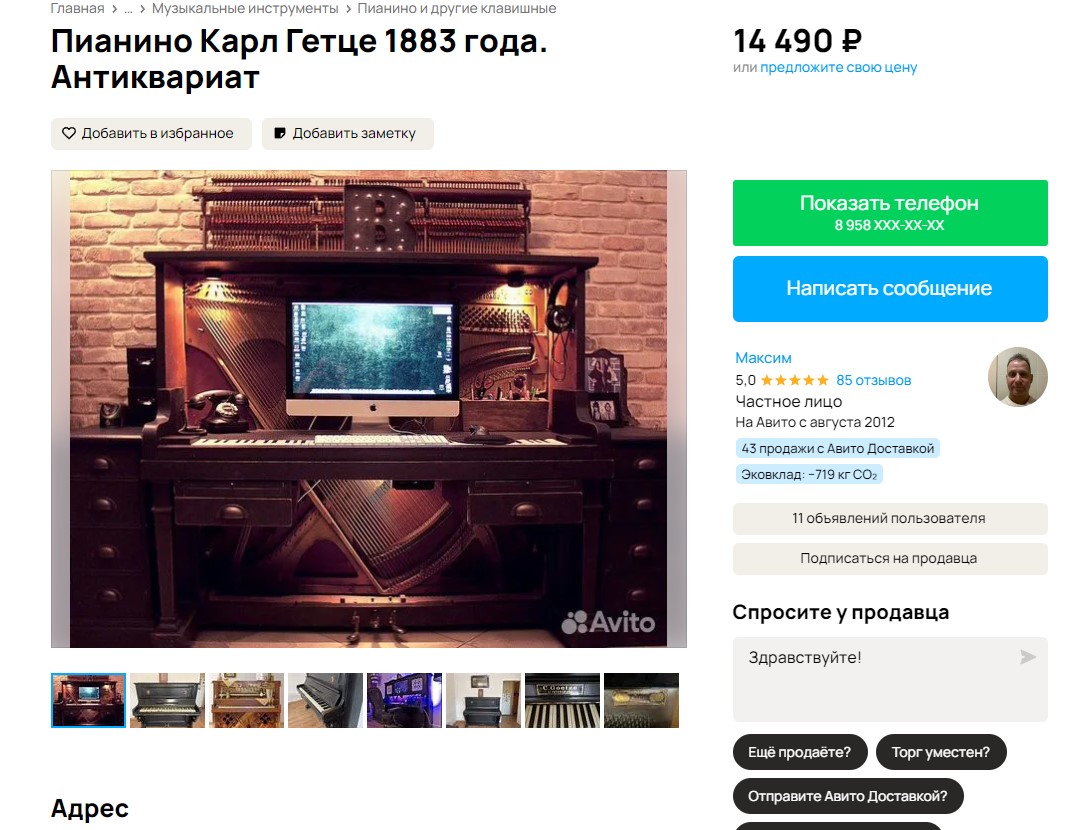Viewport: 1069px width, 830px height.
Task: Click the note icon on Добавить заметку
Action: pos(280,133)
